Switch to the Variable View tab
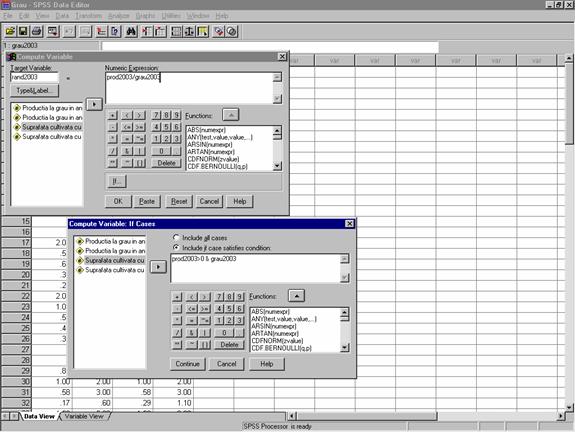 coord(84,416)
